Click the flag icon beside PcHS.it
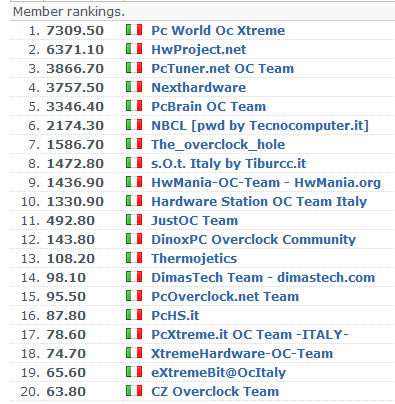The width and height of the screenshot is (395, 404). tap(134, 315)
